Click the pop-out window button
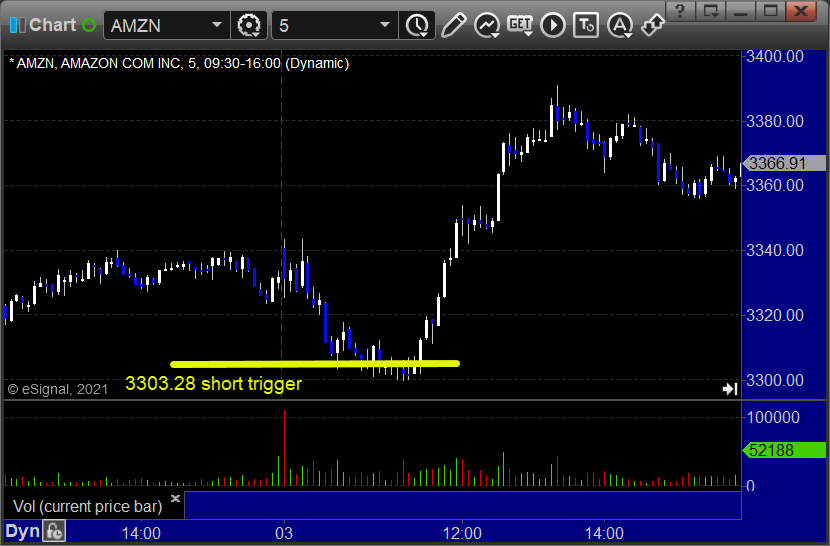The image size is (830, 546). tap(710, 11)
